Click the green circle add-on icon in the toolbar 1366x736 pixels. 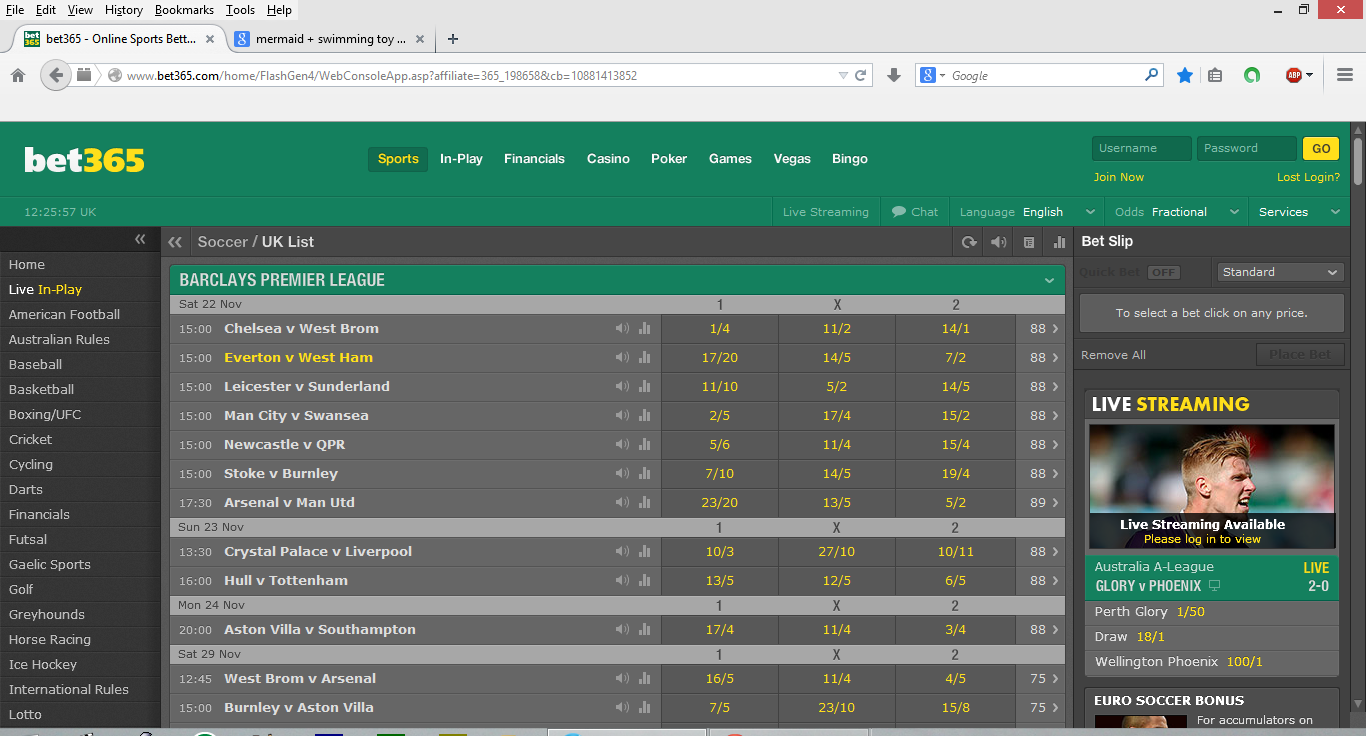pos(1252,75)
